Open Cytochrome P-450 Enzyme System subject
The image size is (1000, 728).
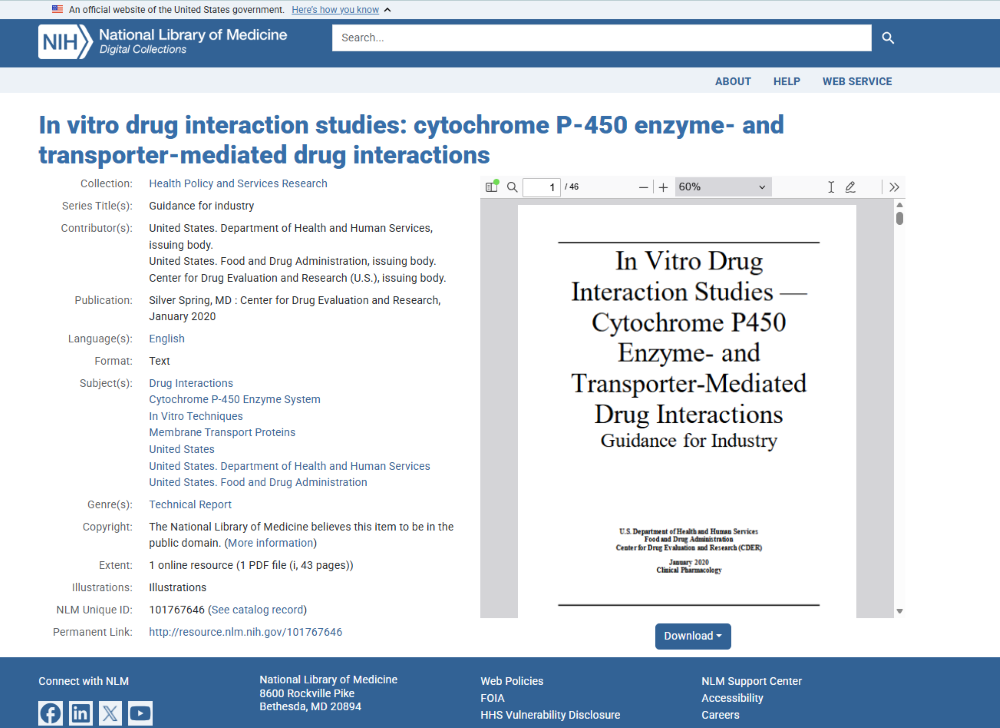click(235, 400)
